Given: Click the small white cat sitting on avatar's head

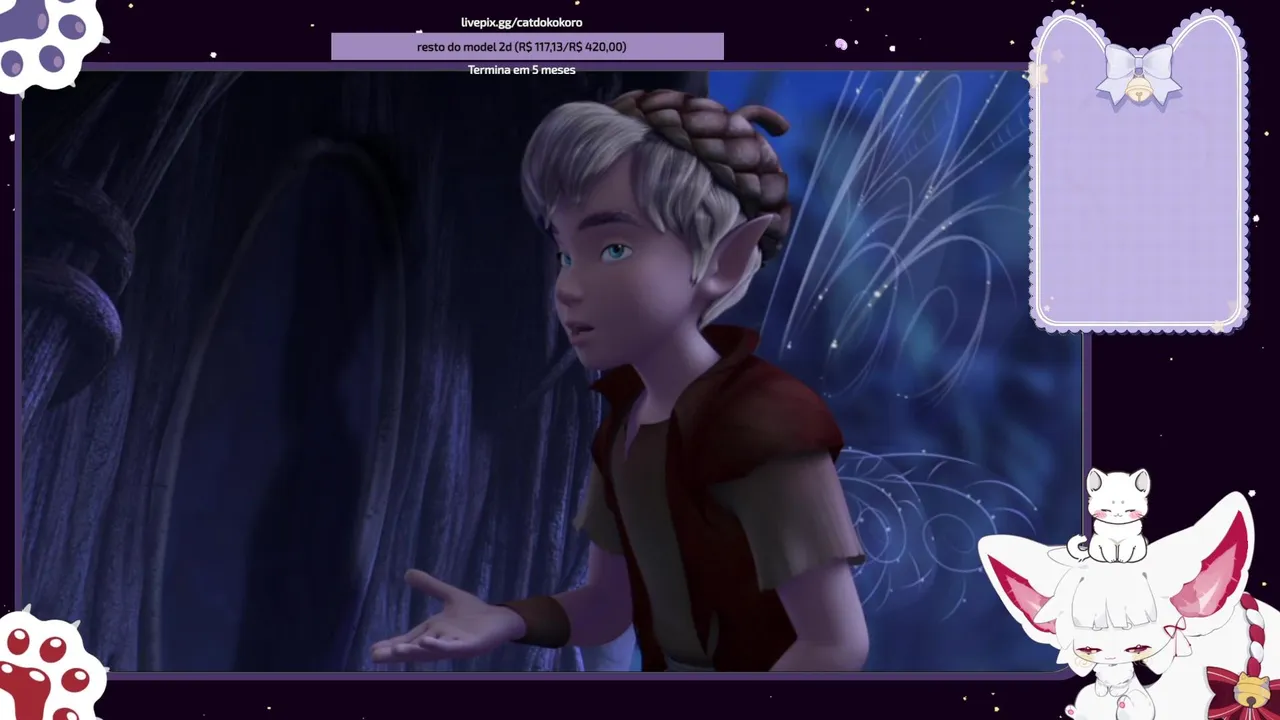Looking at the screenshot, I should 1112,515.
